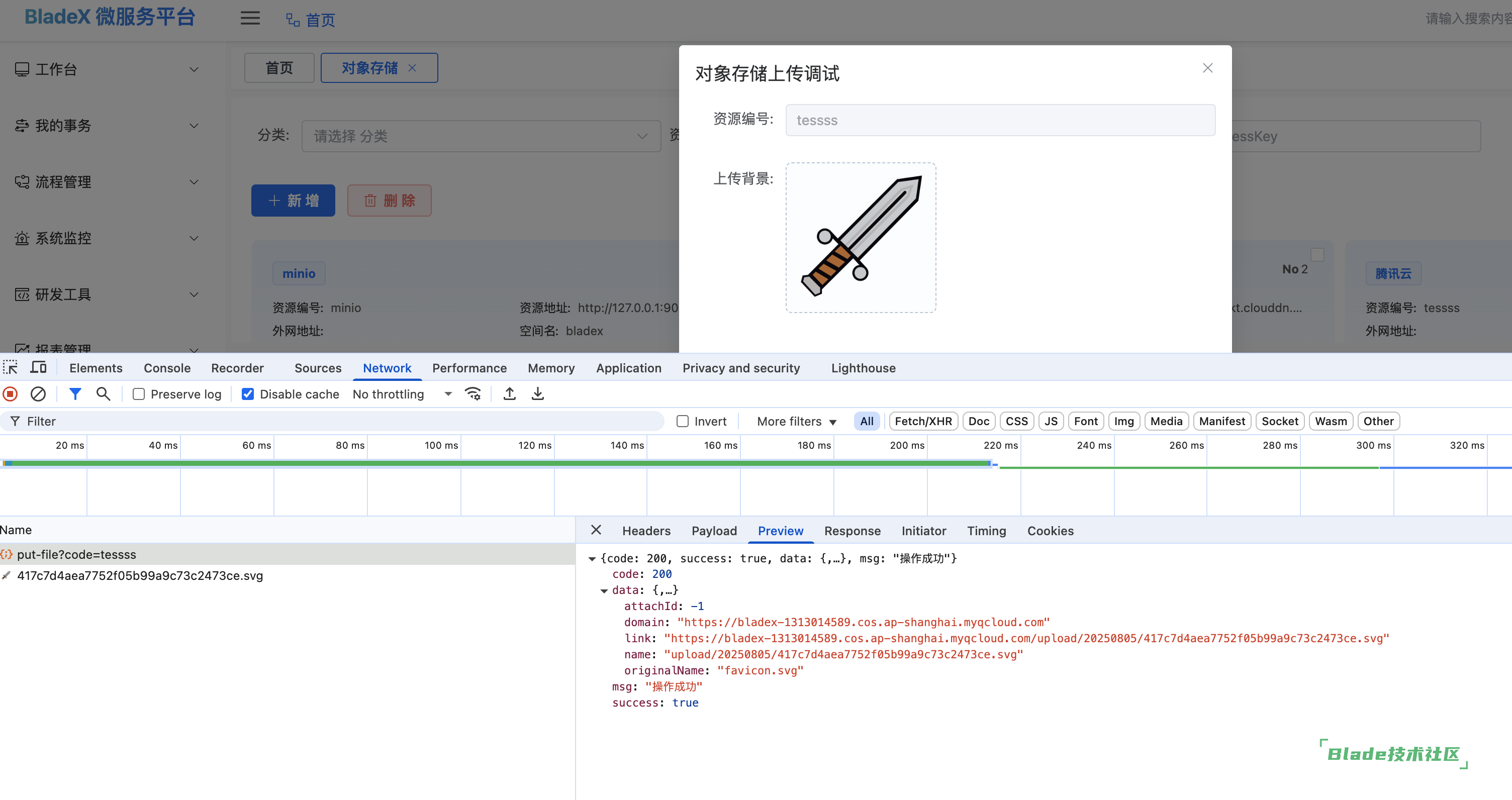The image size is (1512, 800).
Task: Click the import HAR upload icon
Action: (x=510, y=394)
